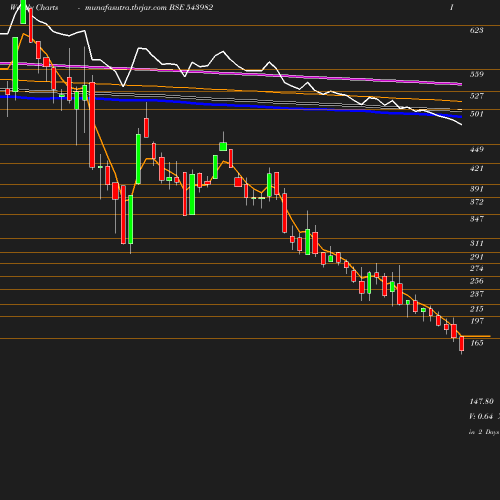Select the 391 price axis label

tap(476, 189)
